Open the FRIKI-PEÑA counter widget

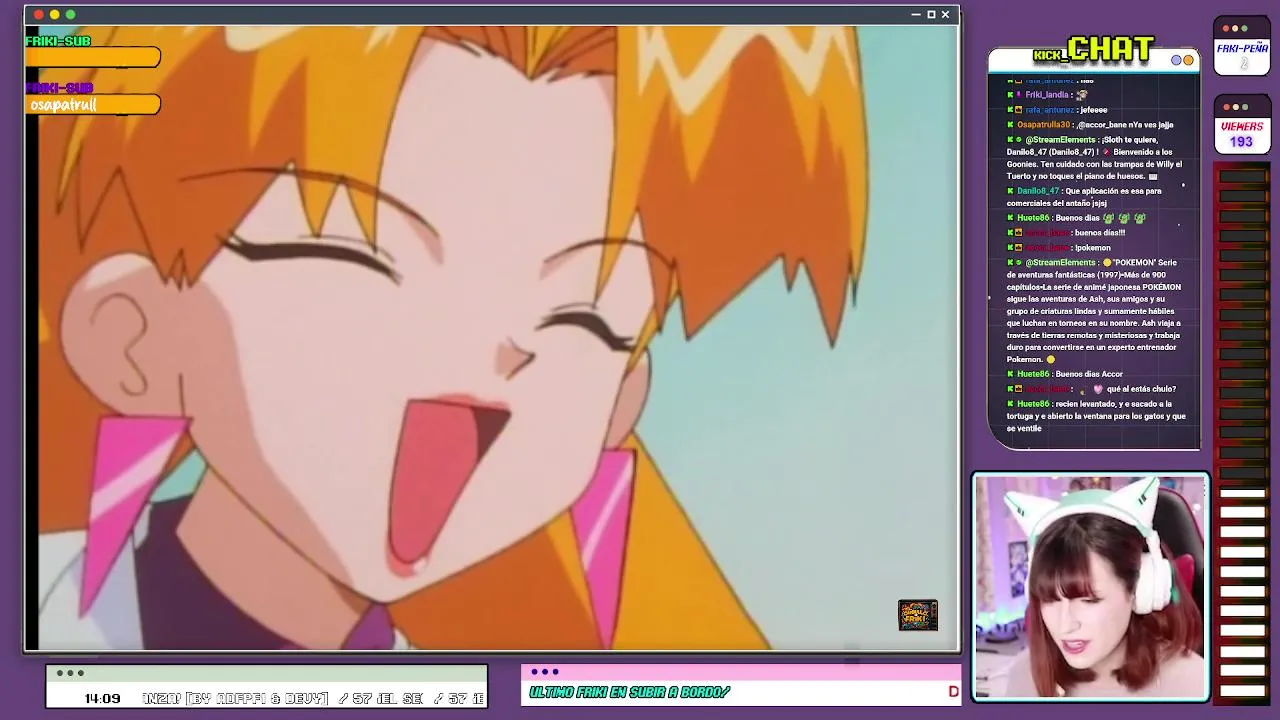[1242, 46]
